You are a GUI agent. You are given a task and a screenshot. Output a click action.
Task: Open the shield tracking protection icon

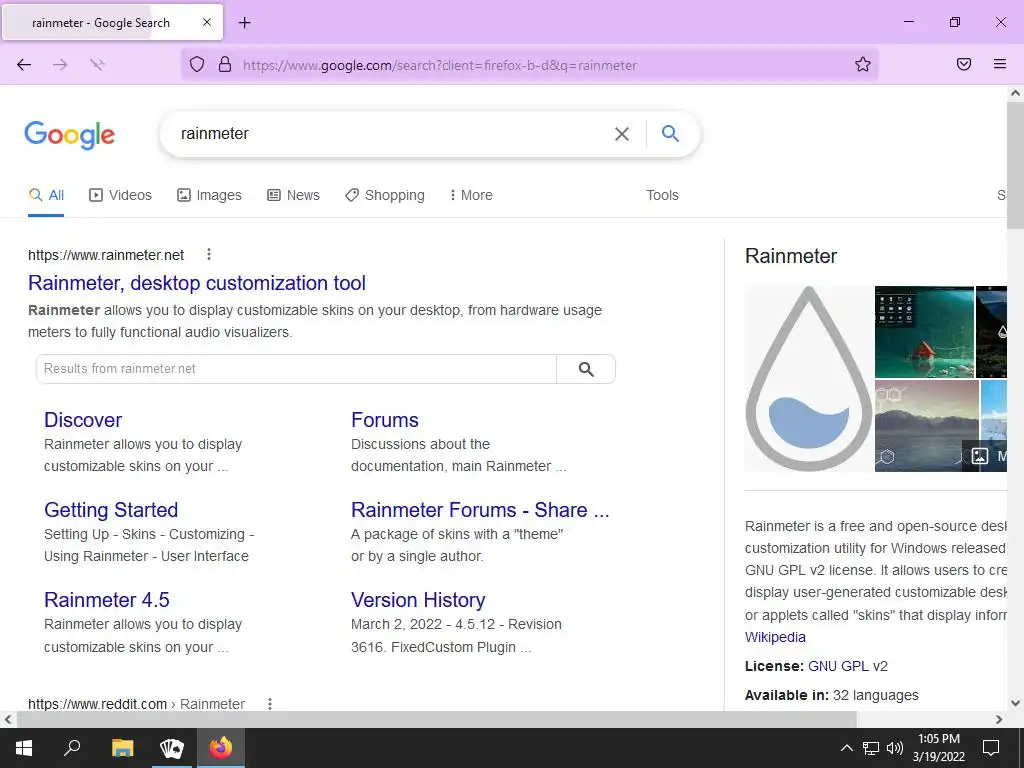coord(197,64)
